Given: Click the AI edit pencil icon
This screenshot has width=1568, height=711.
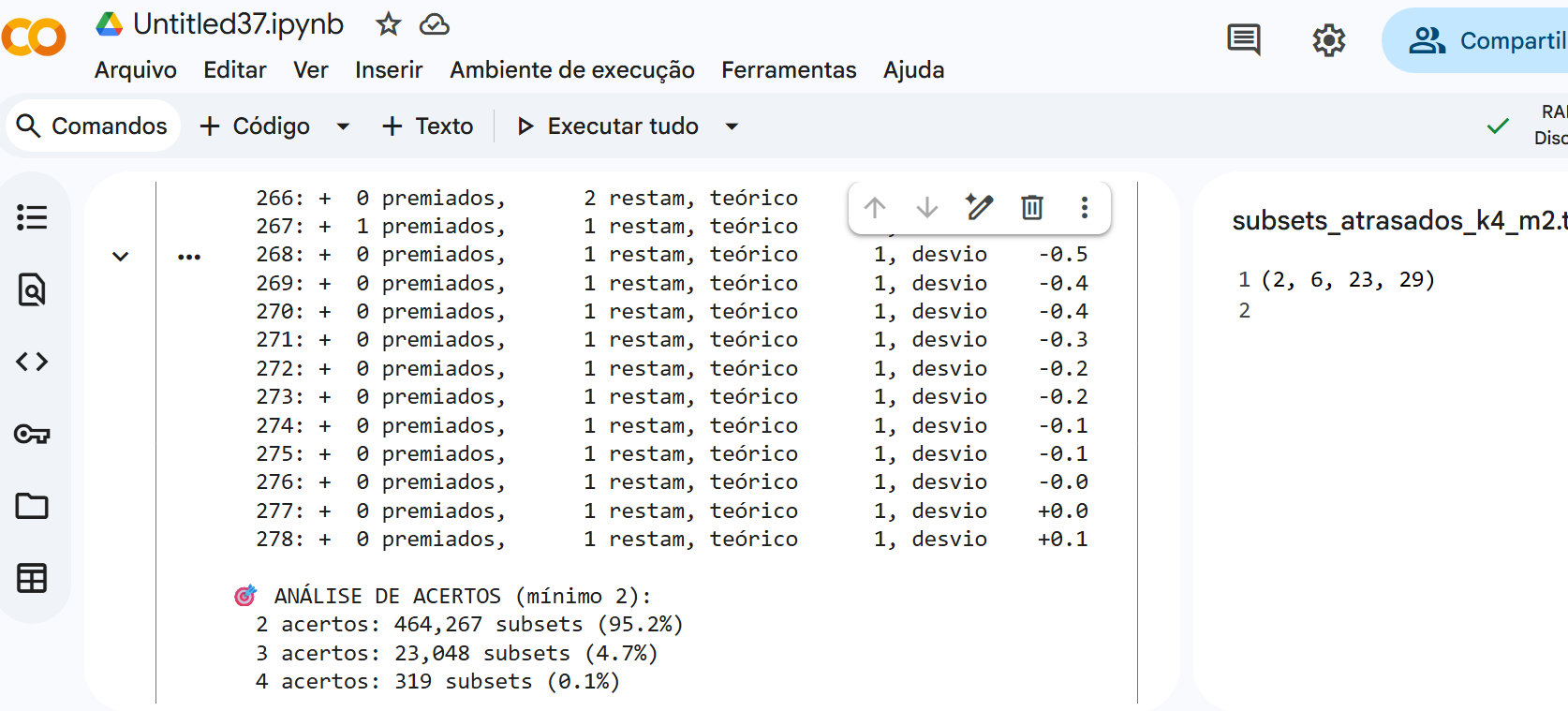Looking at the screenshot, I should 980,207.
